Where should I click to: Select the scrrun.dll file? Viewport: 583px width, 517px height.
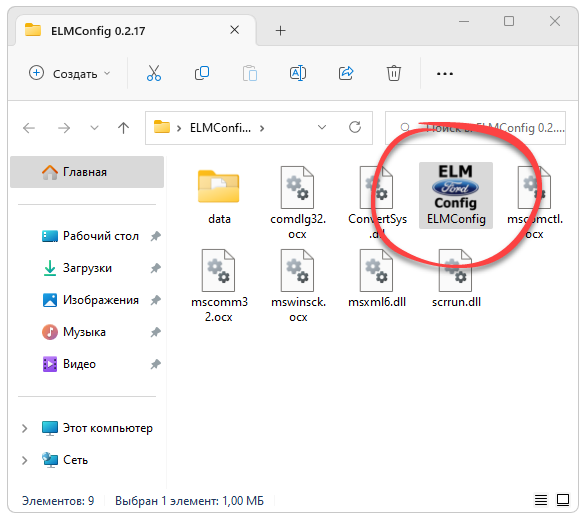point(456,279)
